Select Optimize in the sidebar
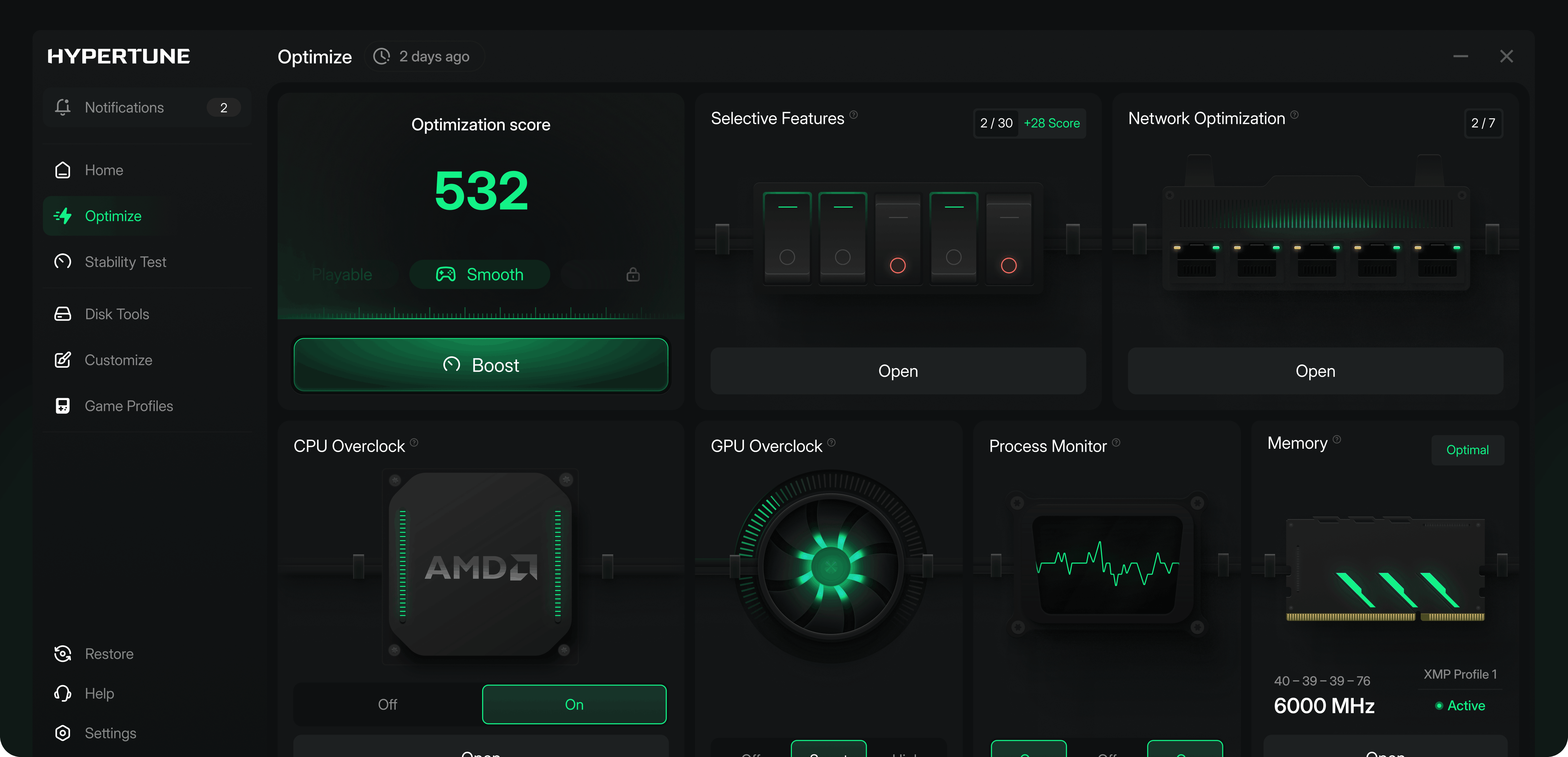 [147, 216]
